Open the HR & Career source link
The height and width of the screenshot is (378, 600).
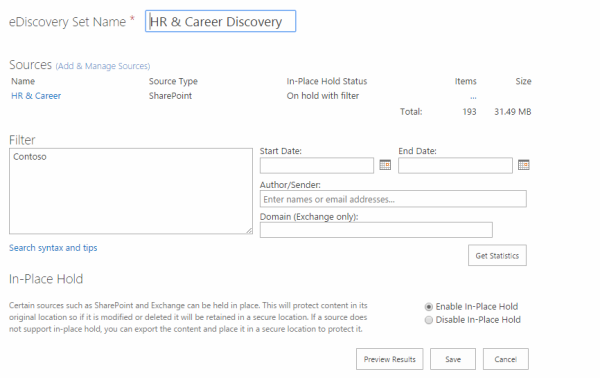coord(36,96)
